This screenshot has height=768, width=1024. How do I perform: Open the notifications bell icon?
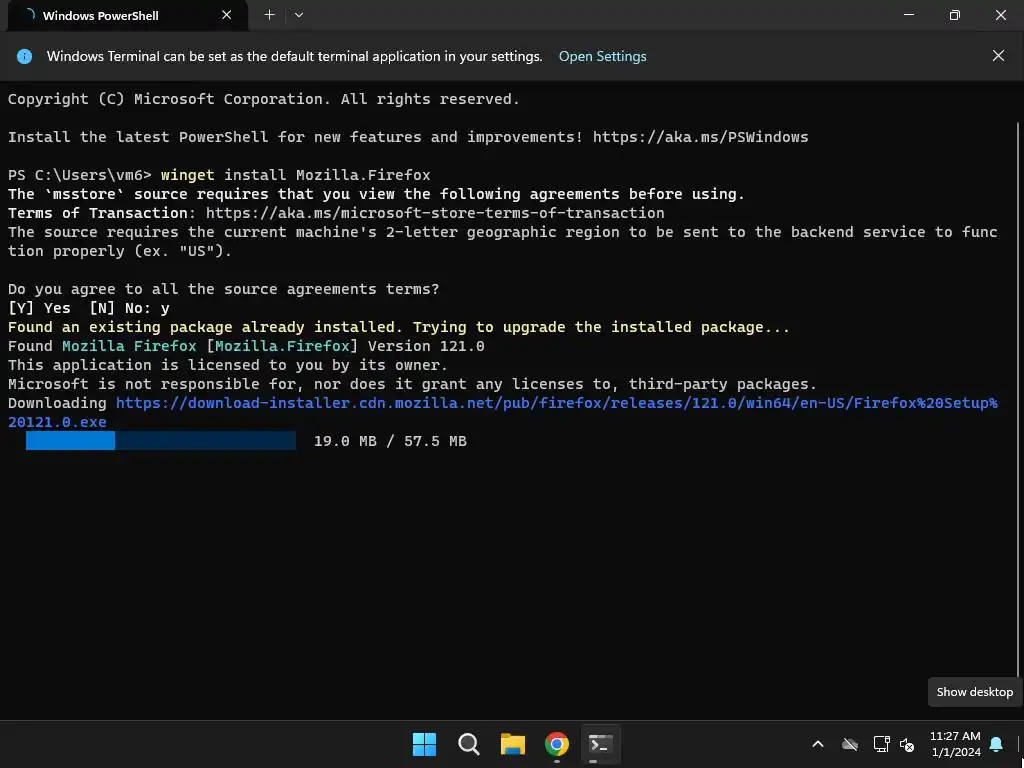point(997,744)
